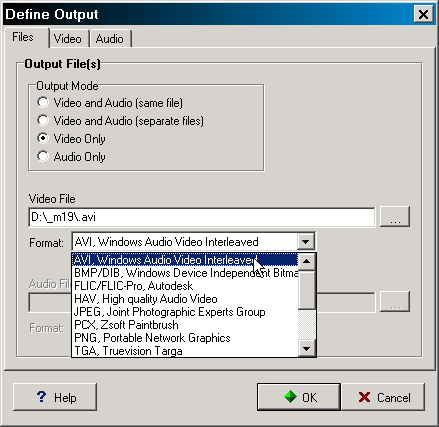Select JPEG, Joint Photographic Experts Group
The height and width of the screenshot is (427, 439).
185,312
